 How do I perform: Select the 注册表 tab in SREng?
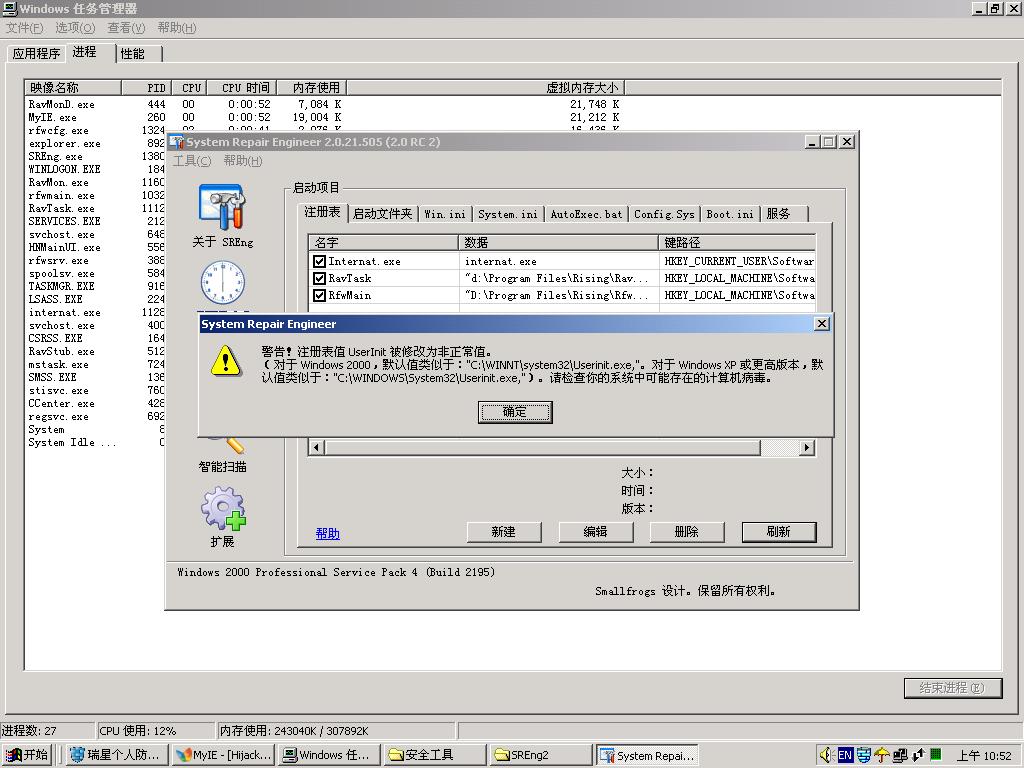coord(322,212)
